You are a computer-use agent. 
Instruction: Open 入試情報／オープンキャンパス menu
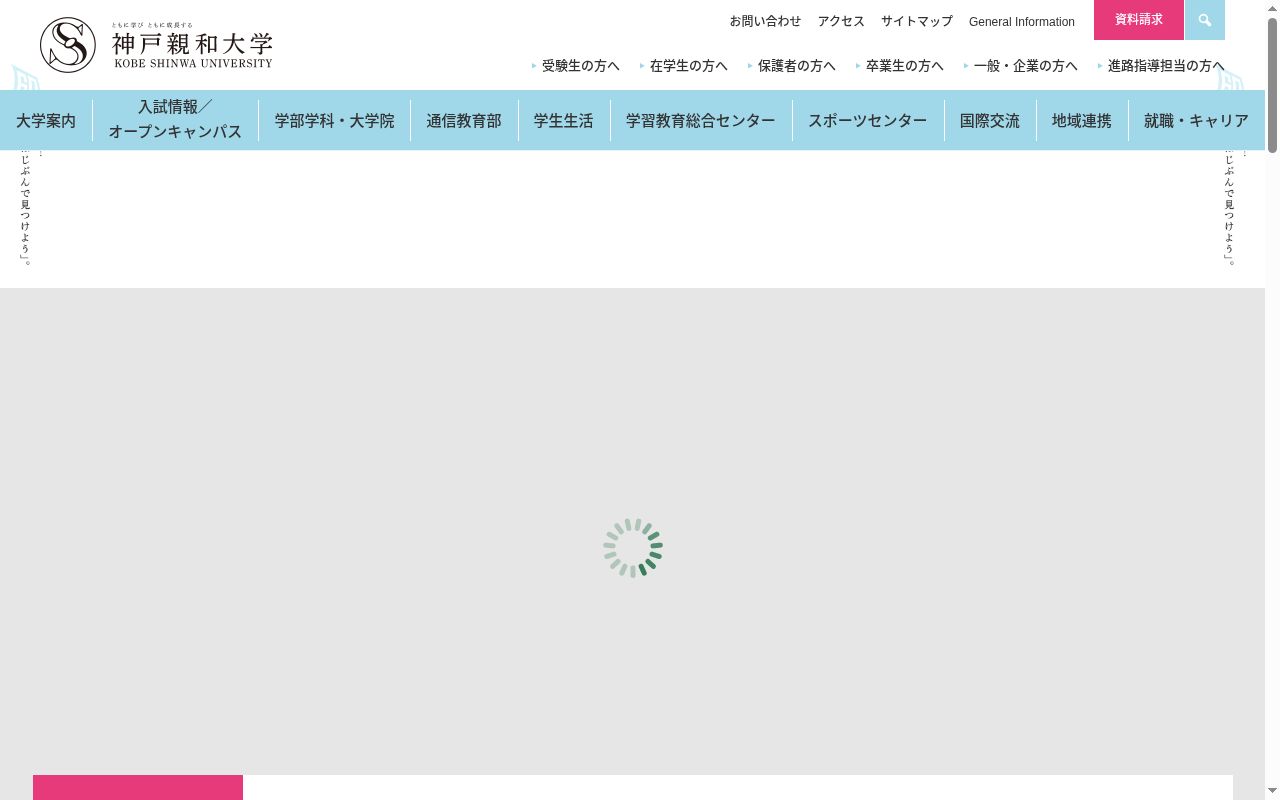coord(175,120)
